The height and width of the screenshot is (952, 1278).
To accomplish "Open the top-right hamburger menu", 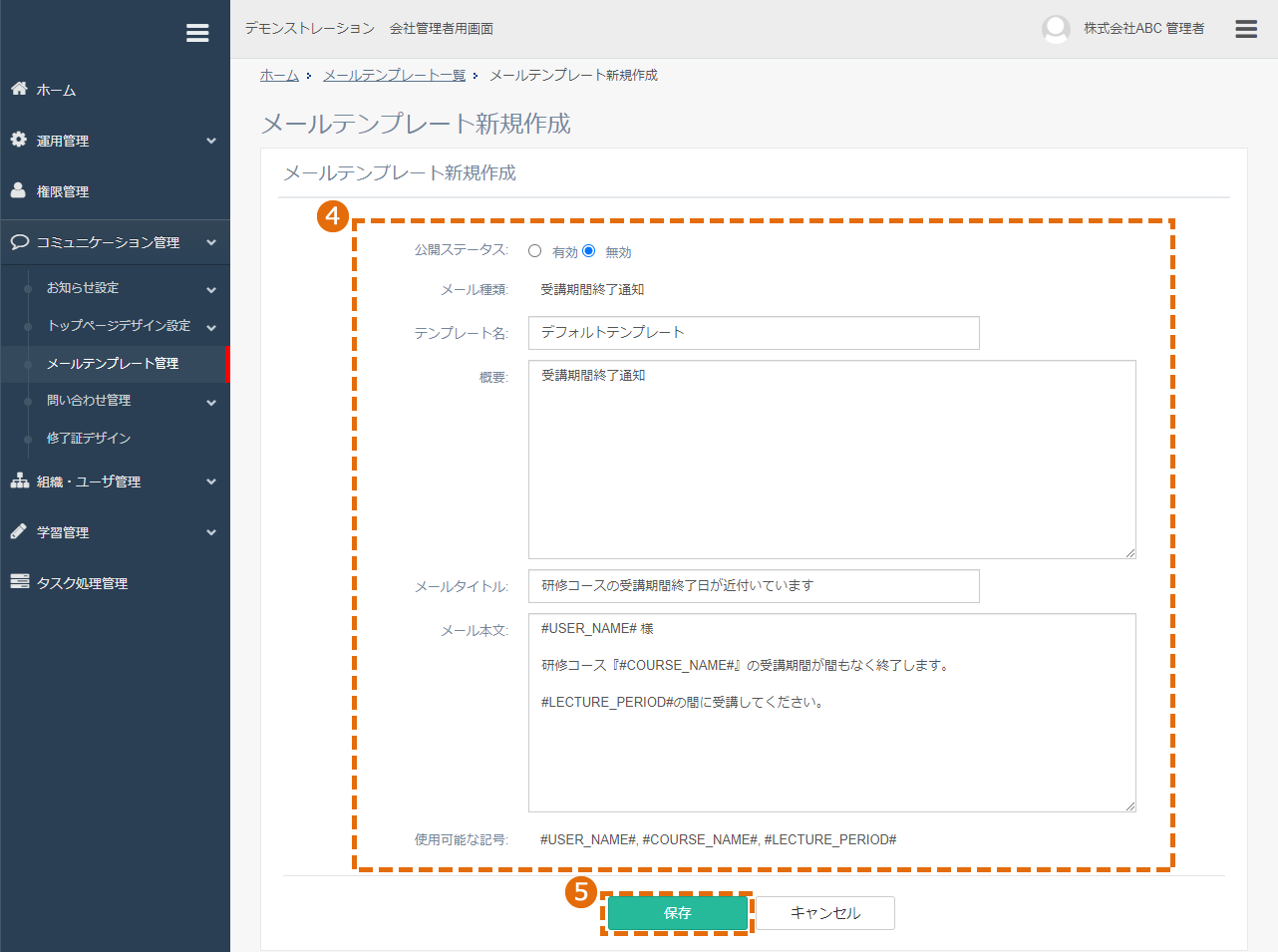I will (x=1246, y=29).
